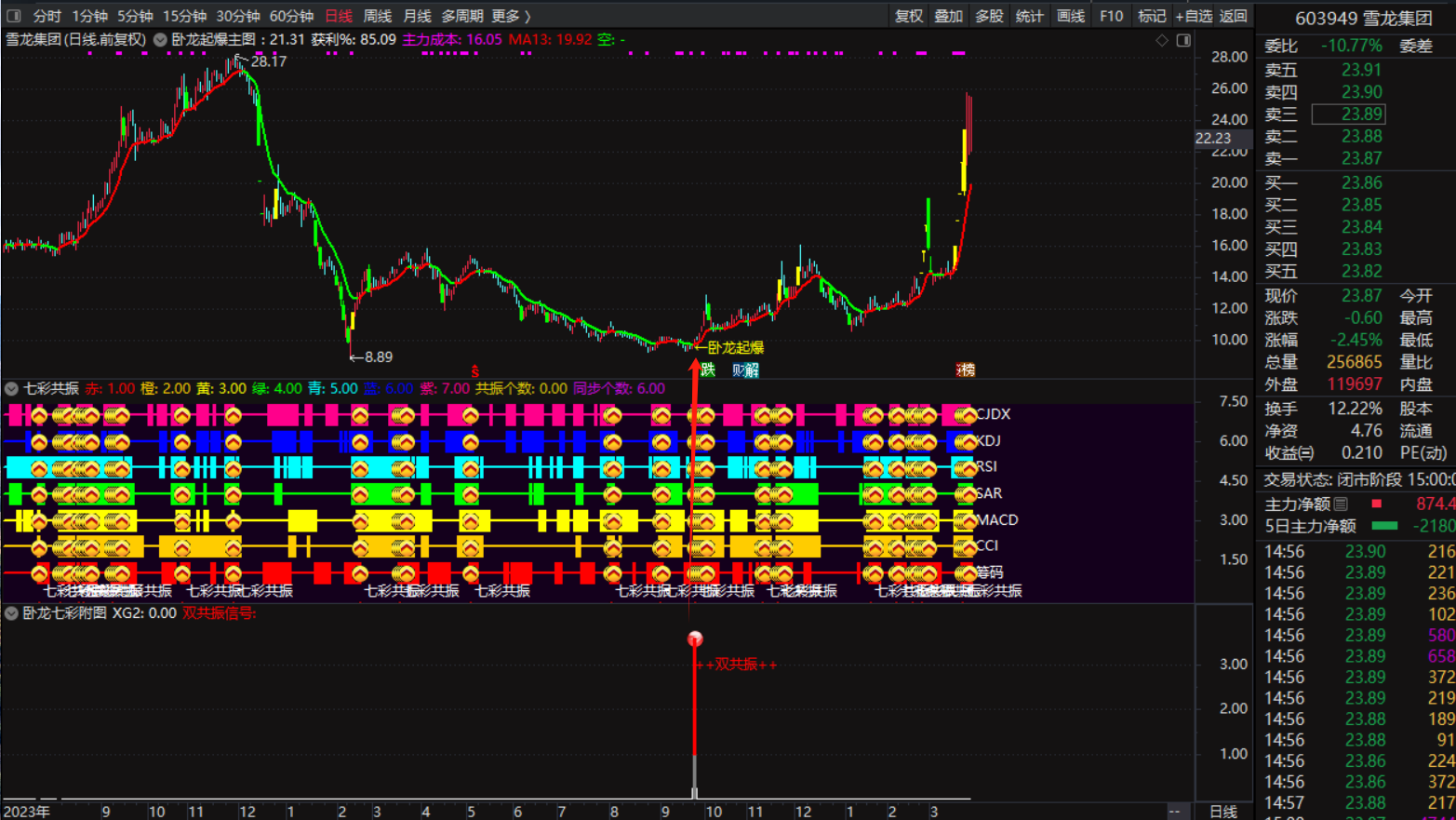Click the red dollar marker below the chart

474,371
